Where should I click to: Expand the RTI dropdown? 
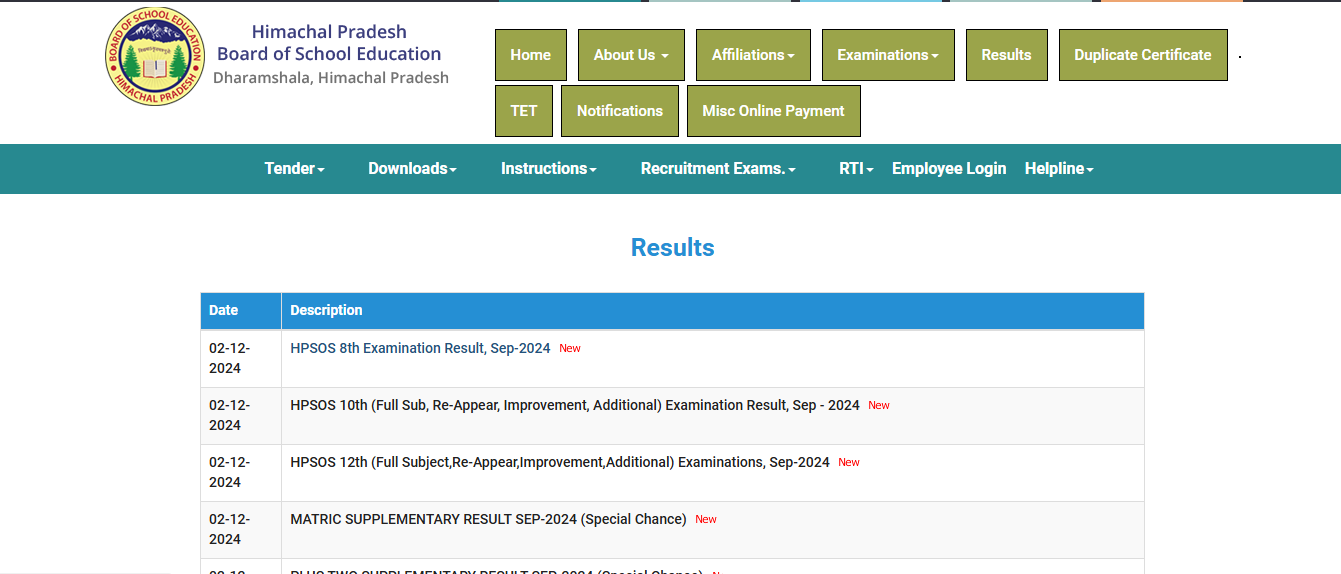pos(856,169)
